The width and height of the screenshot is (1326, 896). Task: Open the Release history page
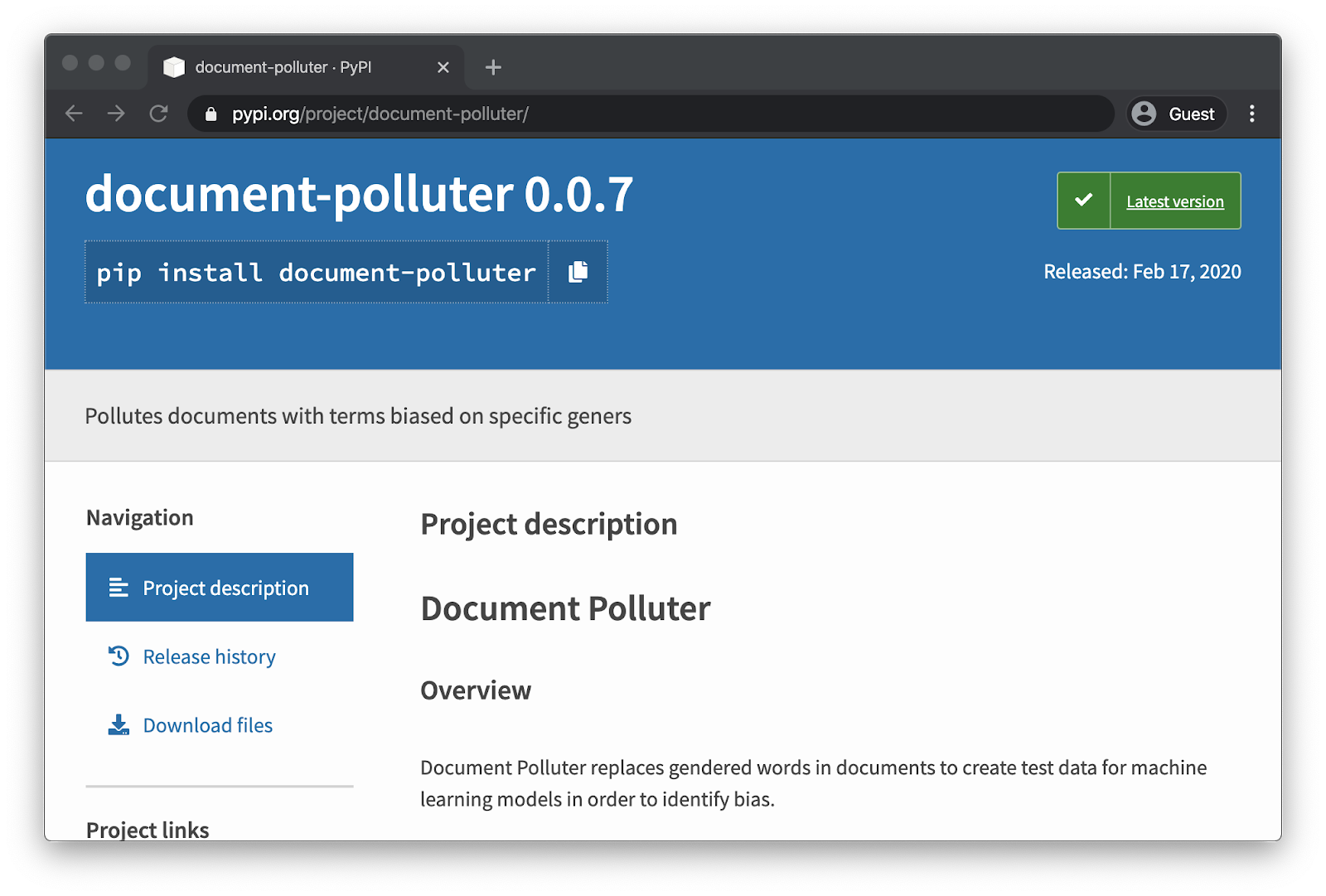209,656
